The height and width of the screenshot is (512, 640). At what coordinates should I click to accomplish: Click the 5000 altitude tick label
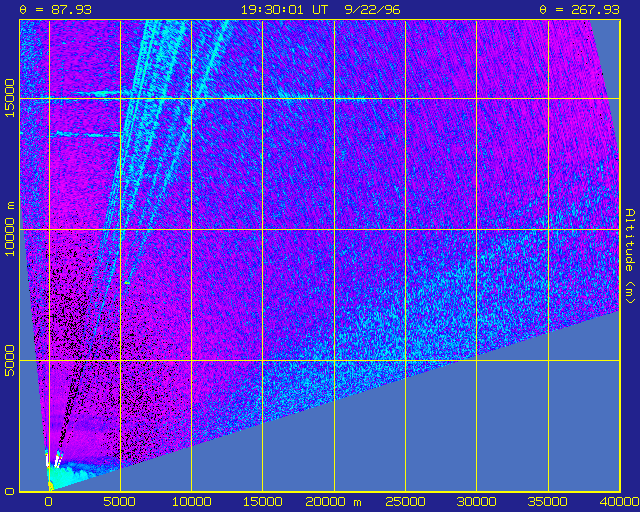click(9, 361)
